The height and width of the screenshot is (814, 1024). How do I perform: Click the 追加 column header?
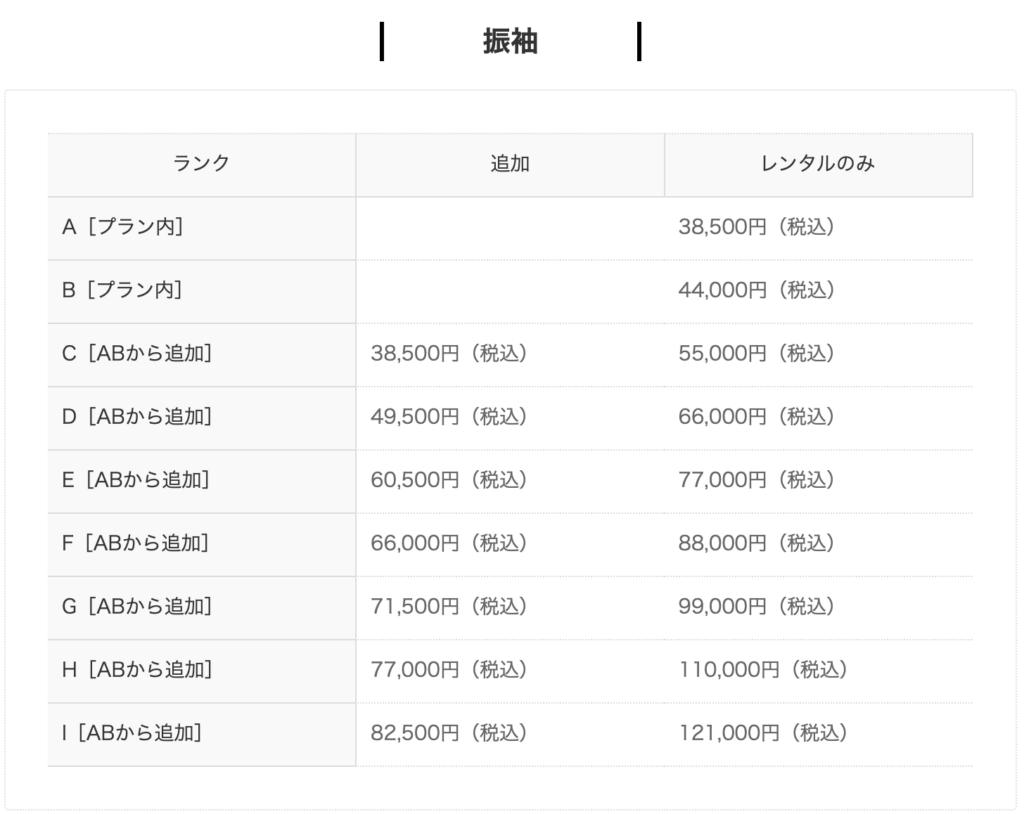(510, 164)
